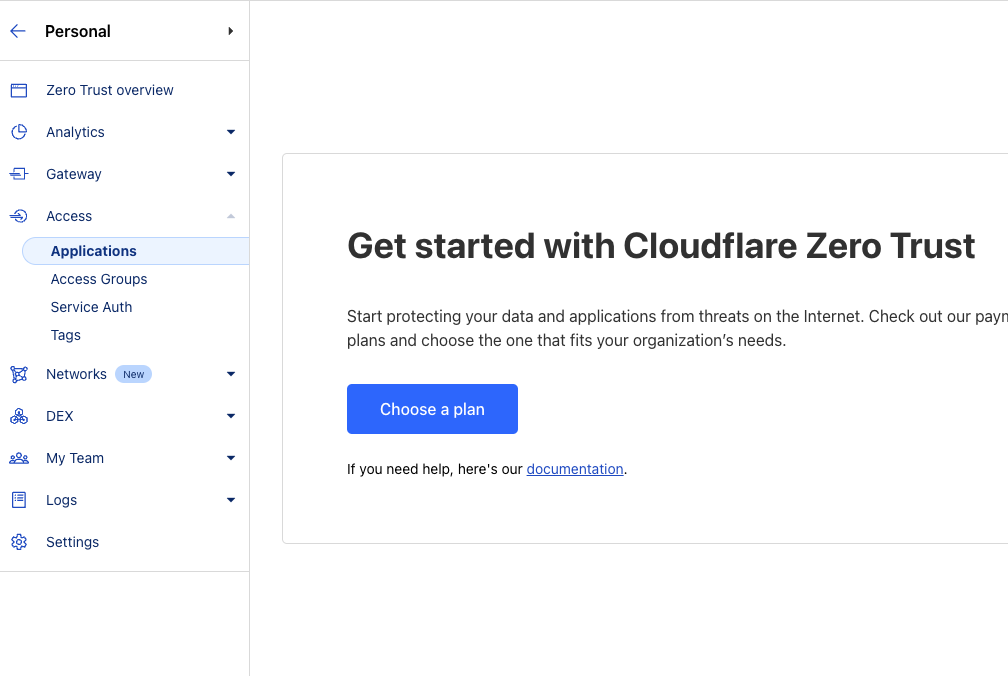Viewport: 1008px width, 676px height.
Task: Open DEX via its sidebar icon
Action: coord(18,416)
